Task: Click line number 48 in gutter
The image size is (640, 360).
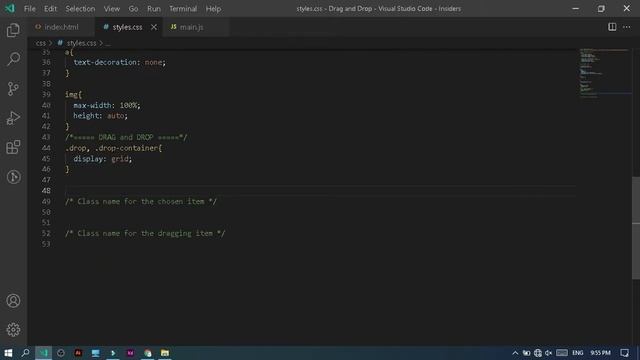Action: tap(46, 191)
